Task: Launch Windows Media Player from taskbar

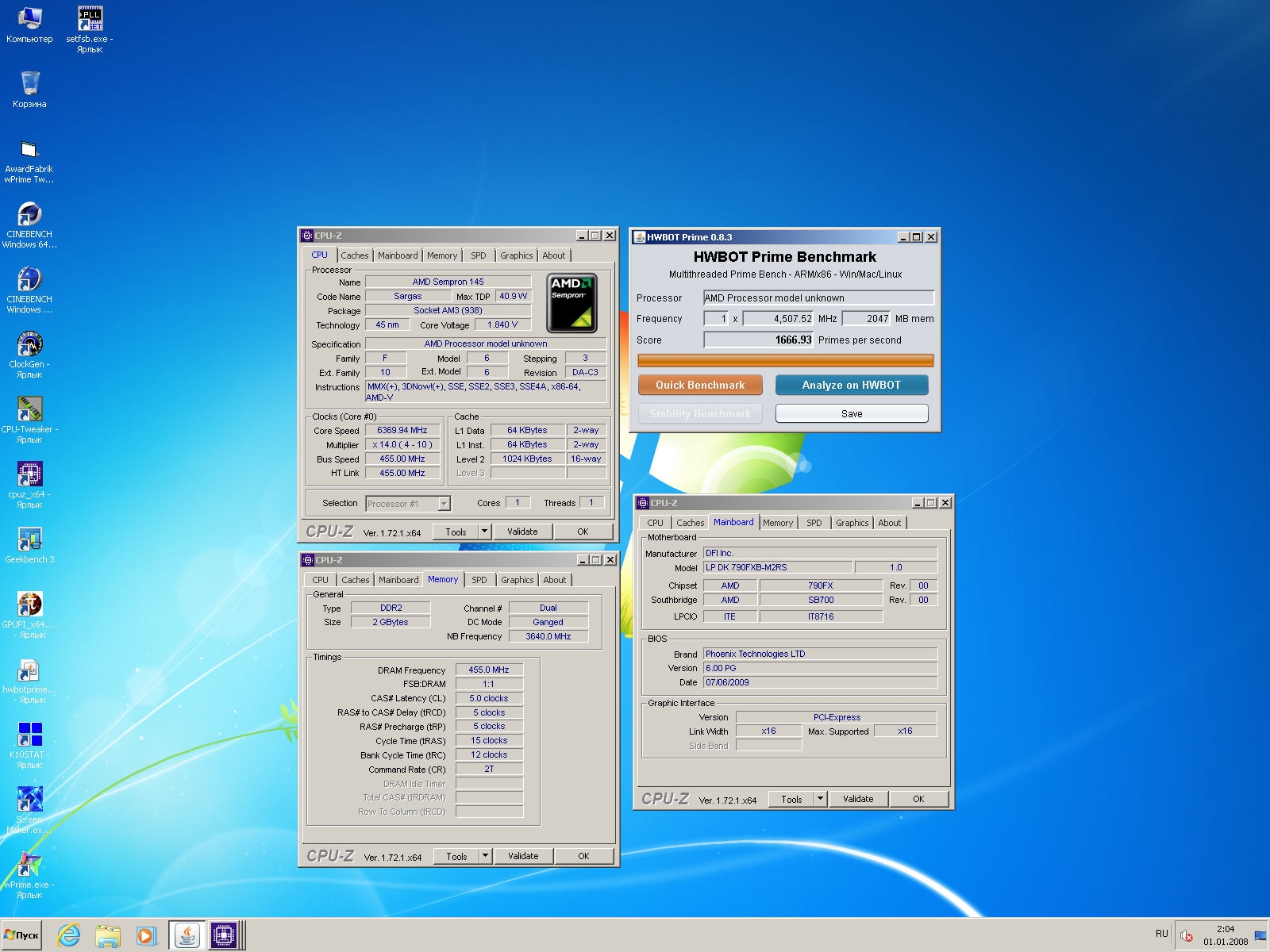Action: 146,936
